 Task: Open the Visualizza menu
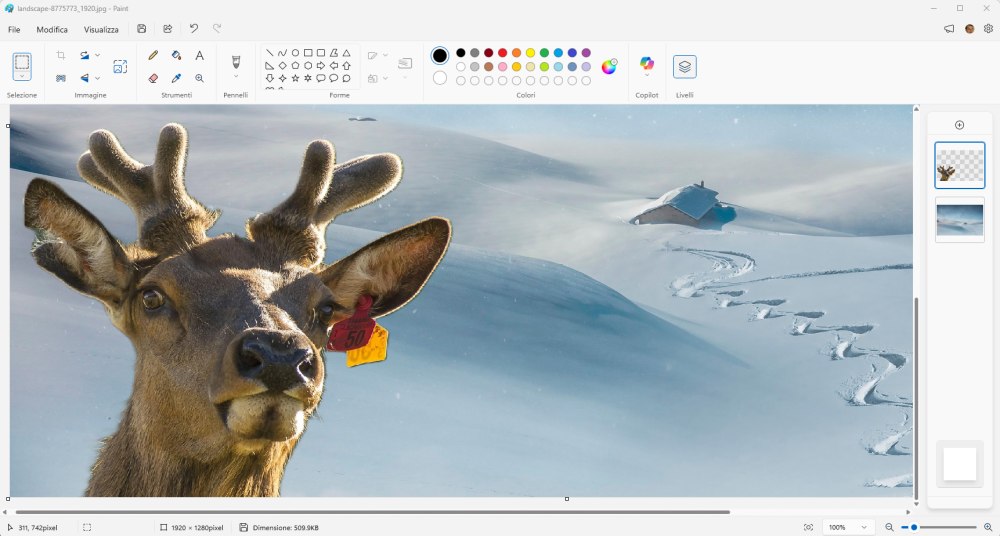click(x=101, y=29)
